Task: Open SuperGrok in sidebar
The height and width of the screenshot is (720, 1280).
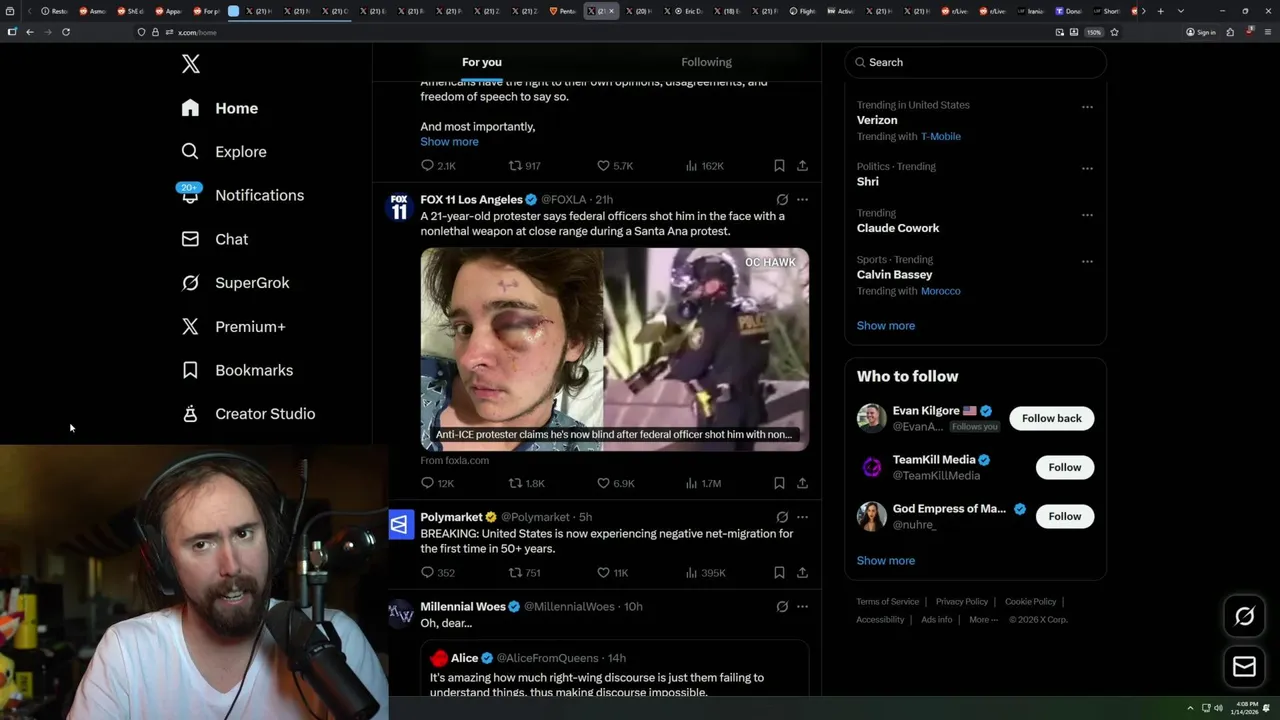Action: 235,283
